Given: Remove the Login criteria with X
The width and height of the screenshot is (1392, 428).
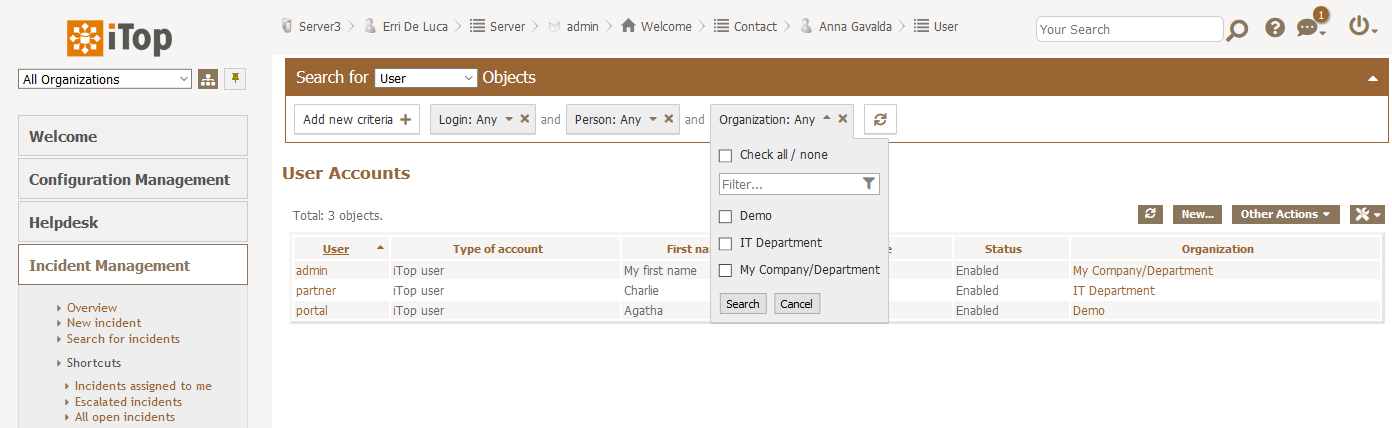Looking at the screenshot, I should [525, 119].
